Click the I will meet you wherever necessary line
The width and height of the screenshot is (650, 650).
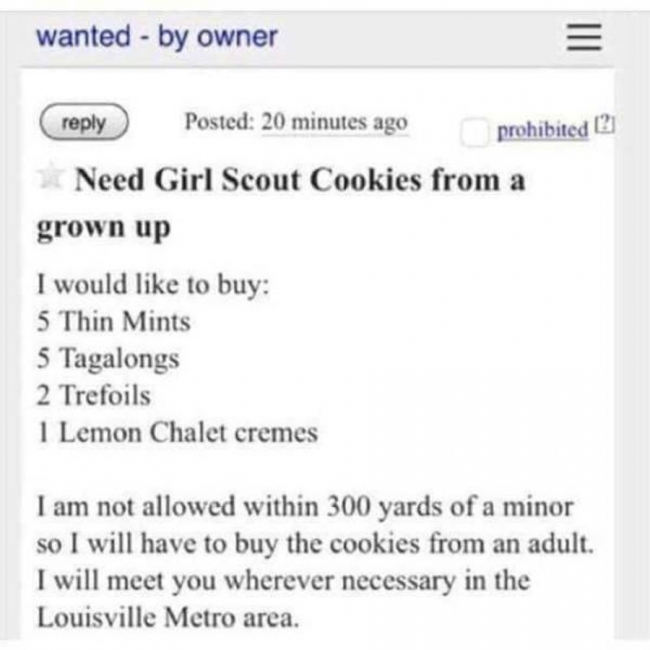click(x=284, y=581)
